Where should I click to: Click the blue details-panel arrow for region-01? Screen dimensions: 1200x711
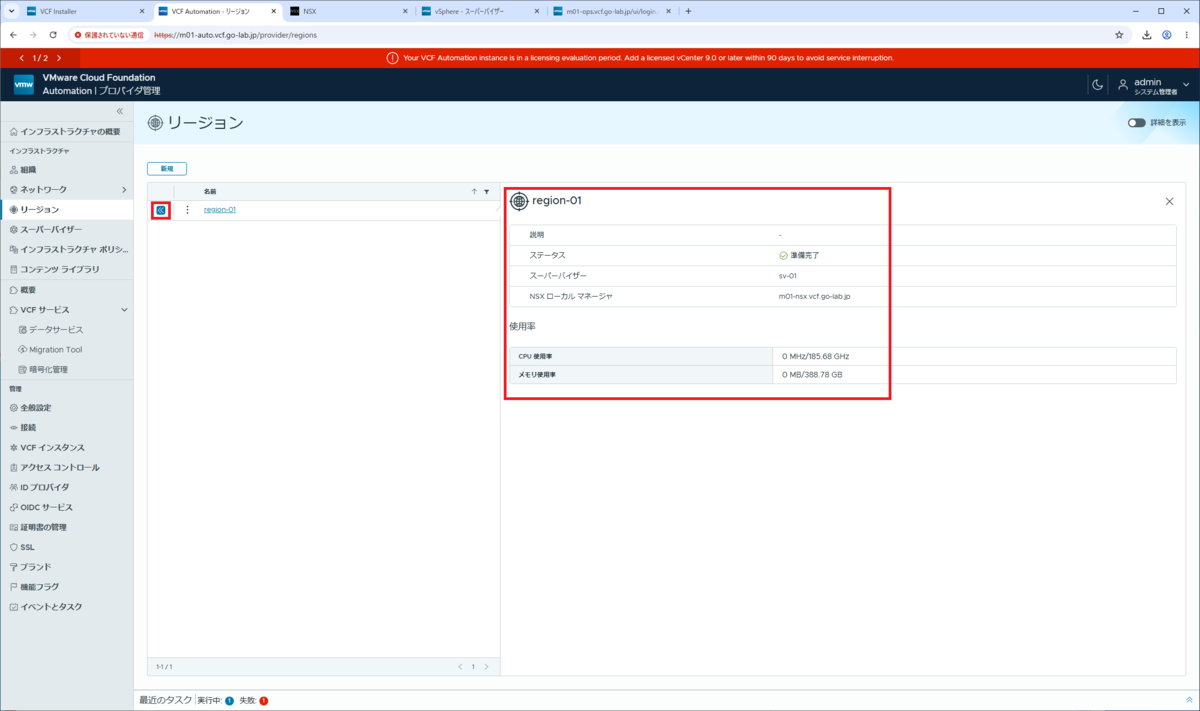click(160, 210)
